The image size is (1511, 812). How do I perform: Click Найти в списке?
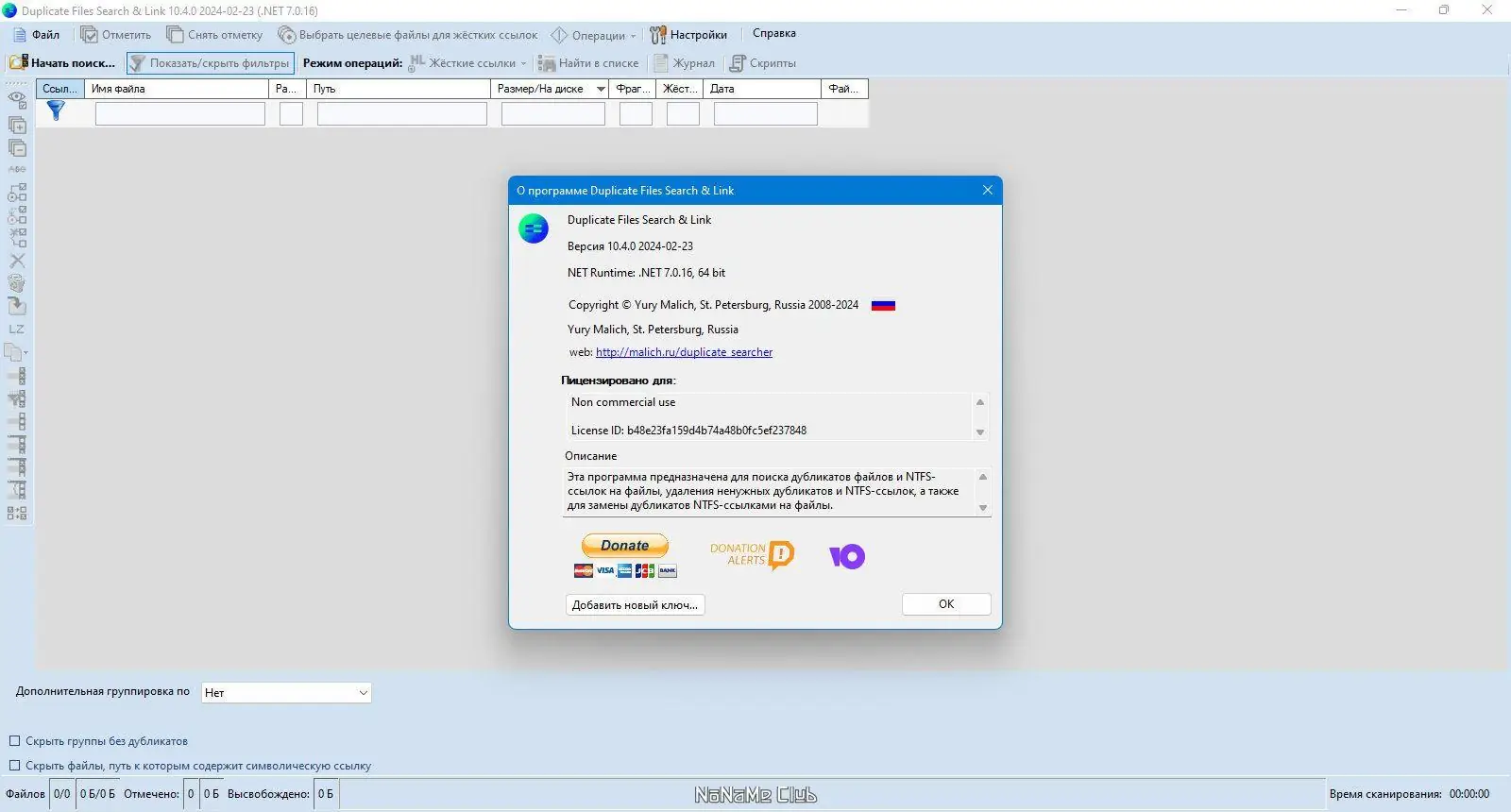[x=588, y=63]
